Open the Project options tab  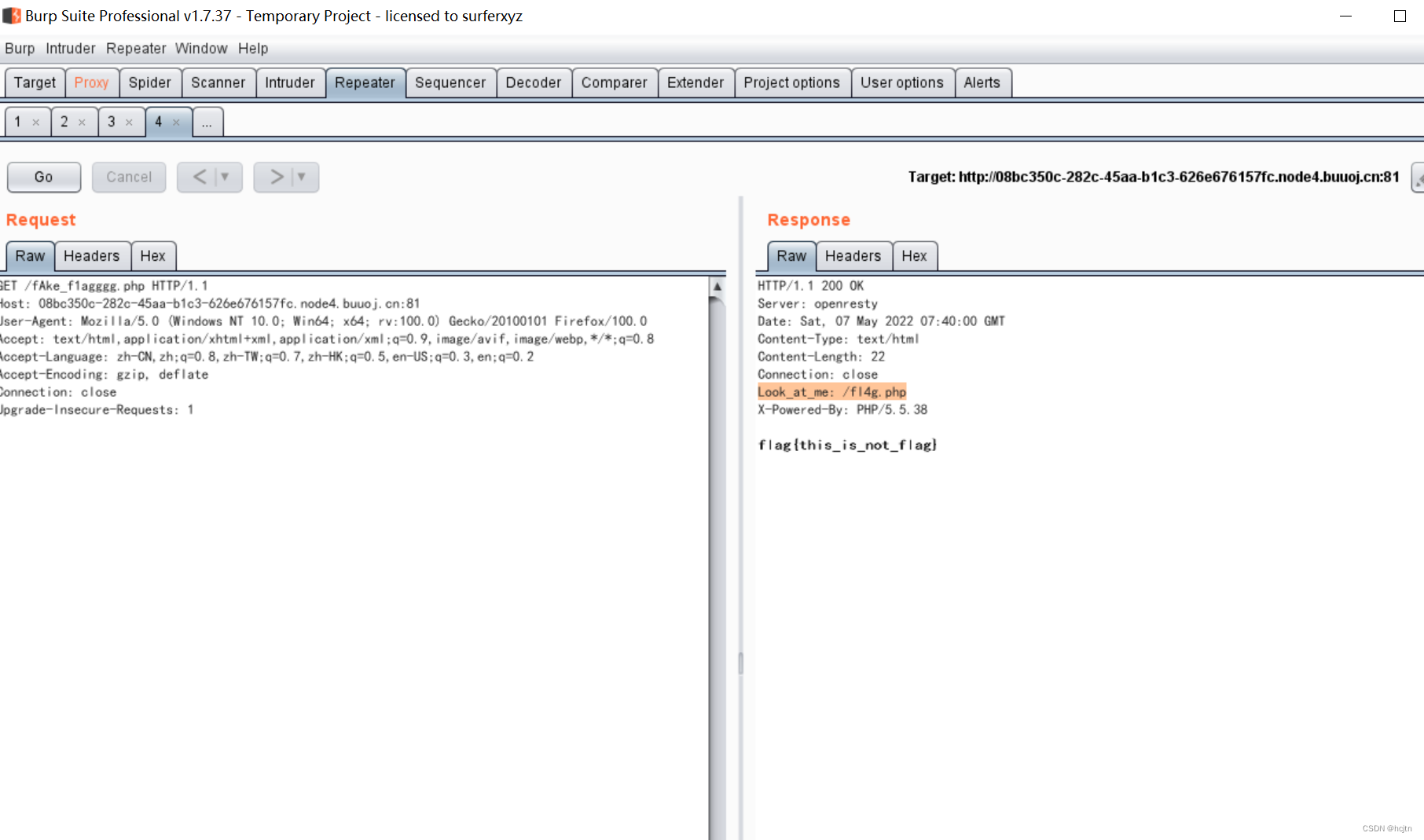(x=791, y=83)
